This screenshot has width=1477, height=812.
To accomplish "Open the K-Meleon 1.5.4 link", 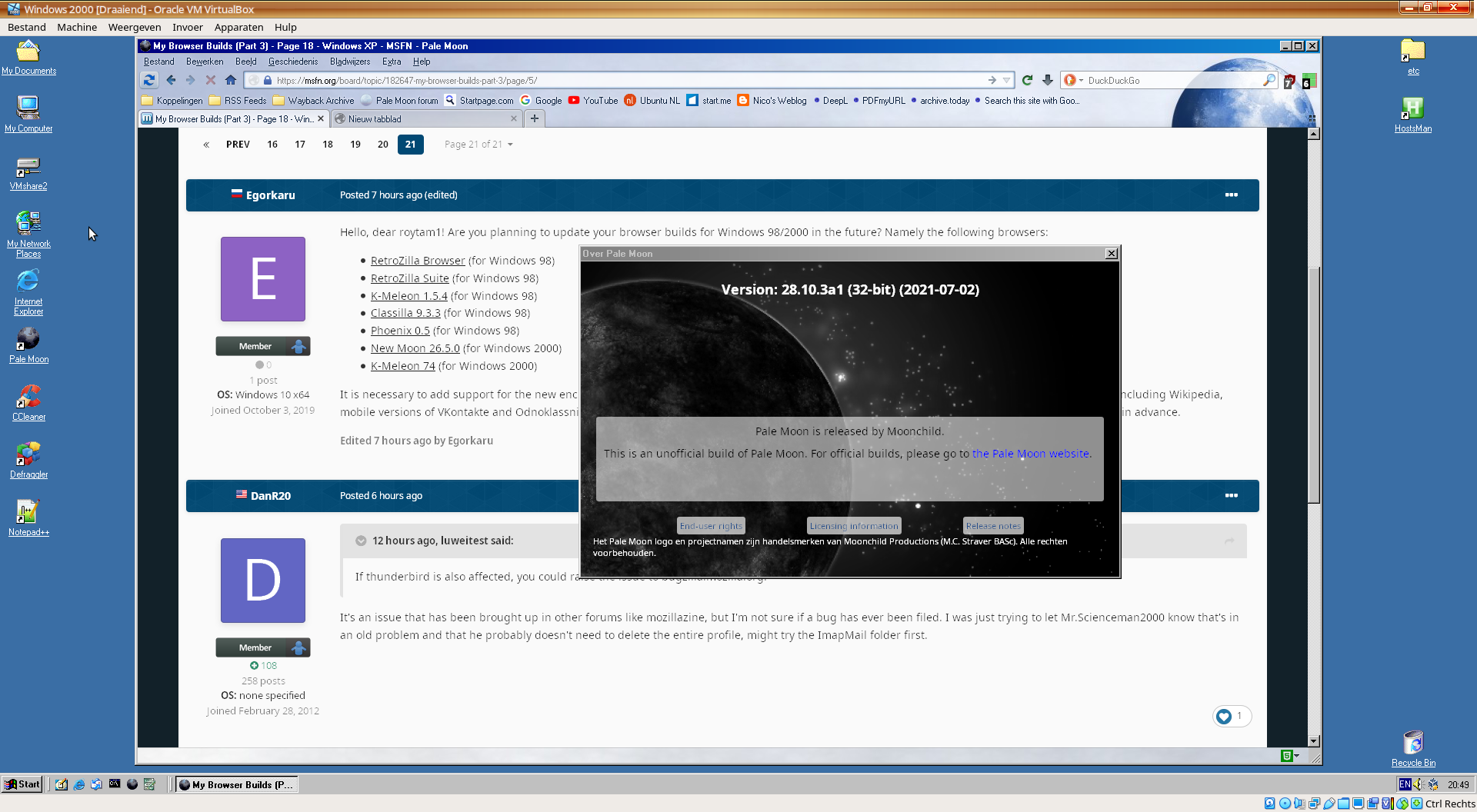I will [409, 296].
